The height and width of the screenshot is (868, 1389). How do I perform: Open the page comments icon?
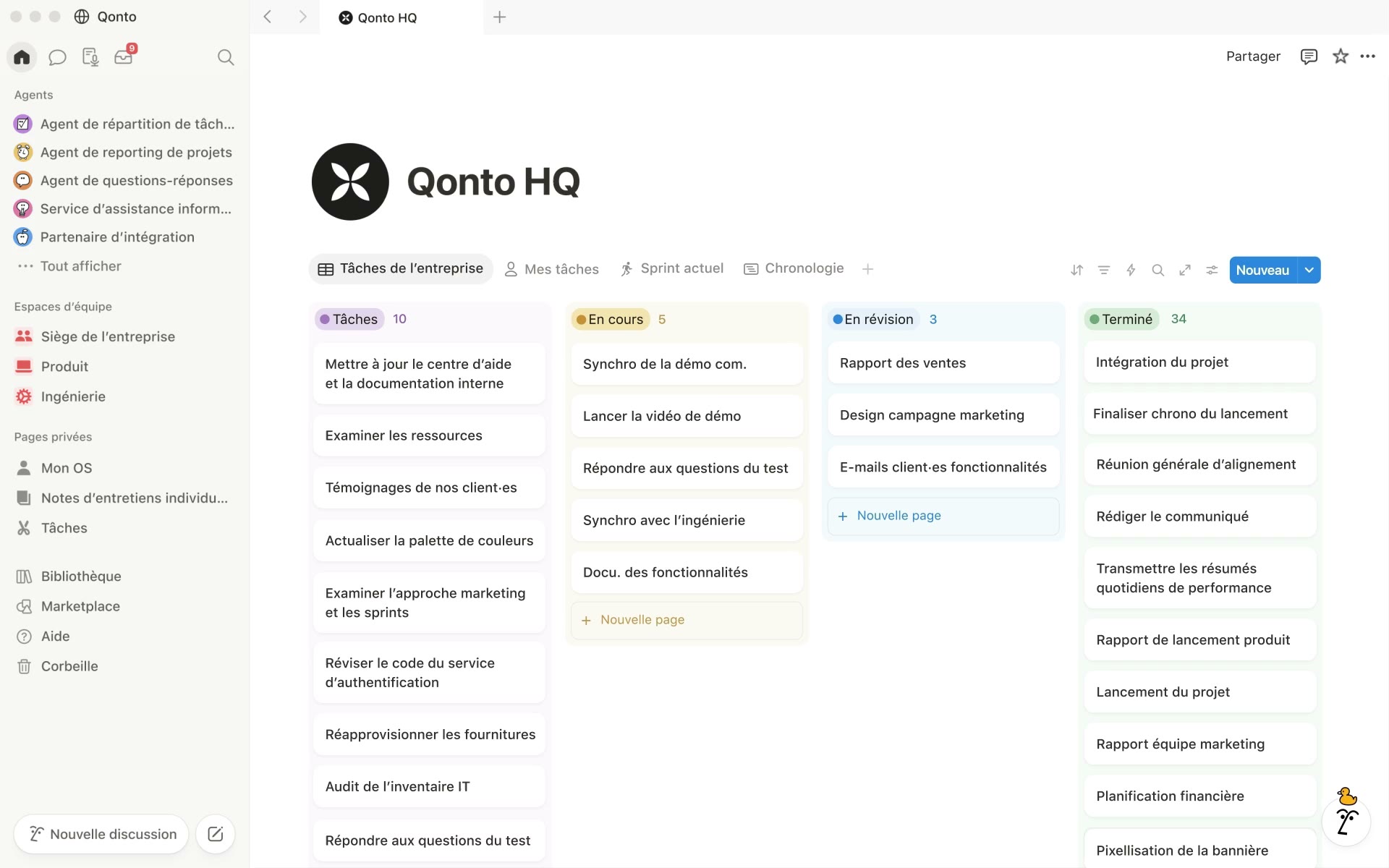1309,56
